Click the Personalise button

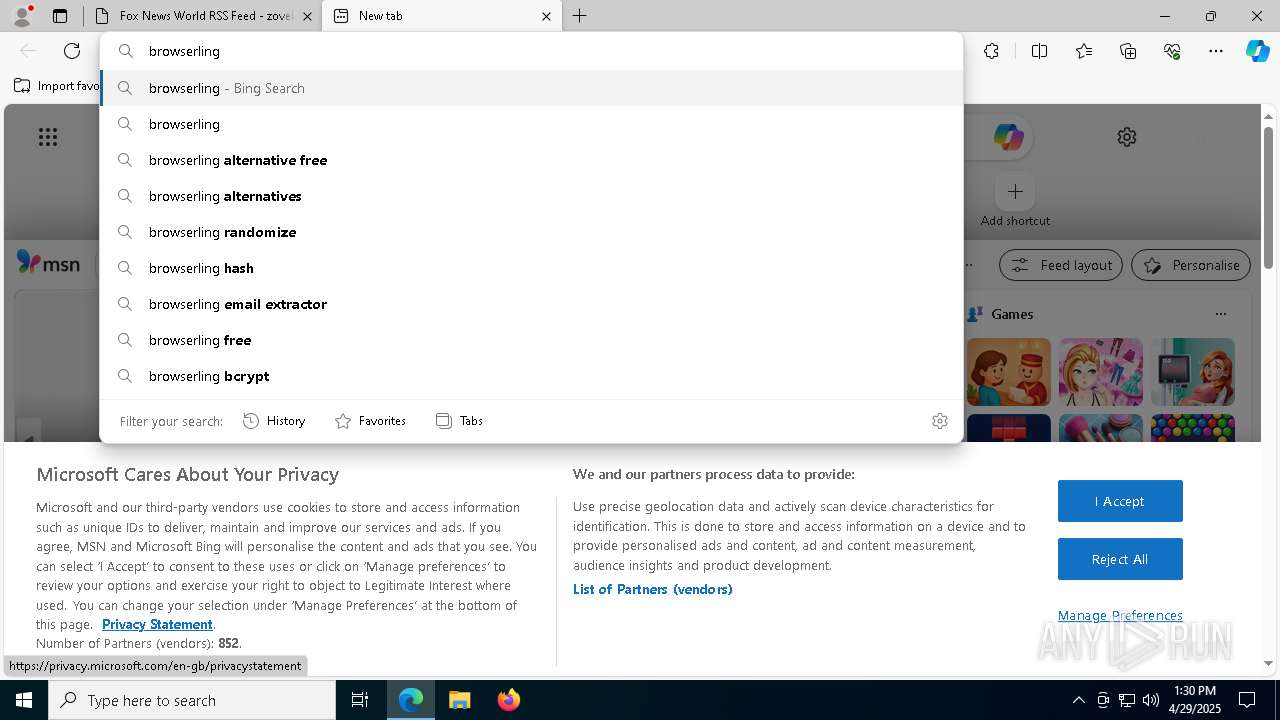coord(1191,265)
